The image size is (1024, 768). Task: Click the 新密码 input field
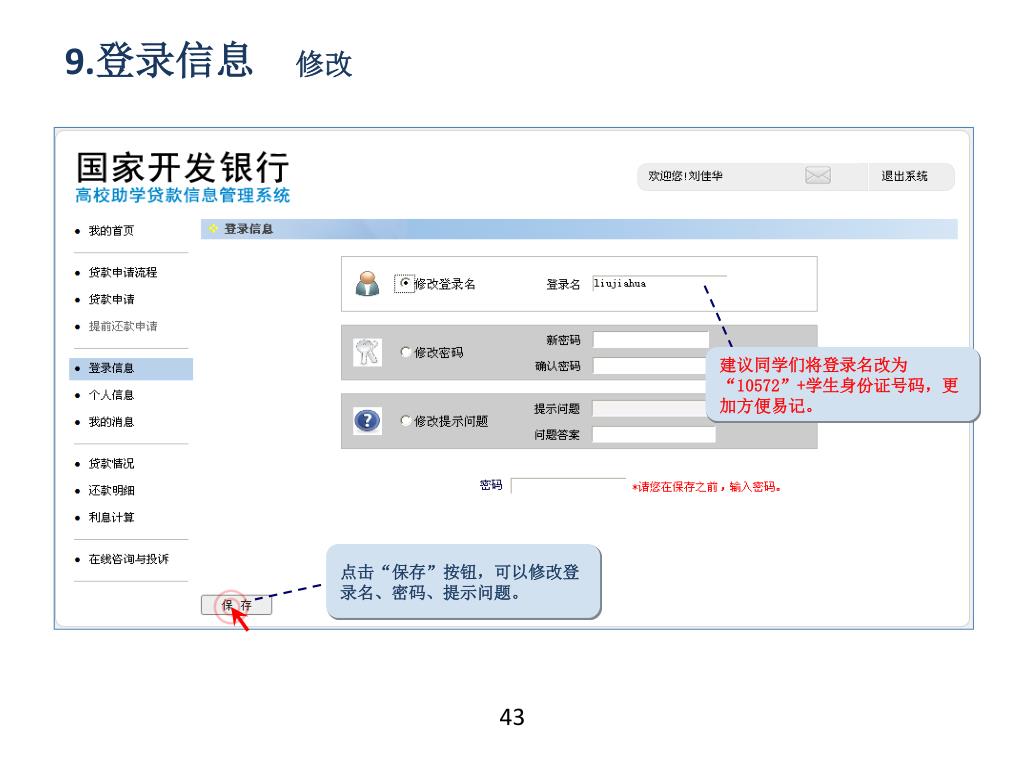click(650, 340)
